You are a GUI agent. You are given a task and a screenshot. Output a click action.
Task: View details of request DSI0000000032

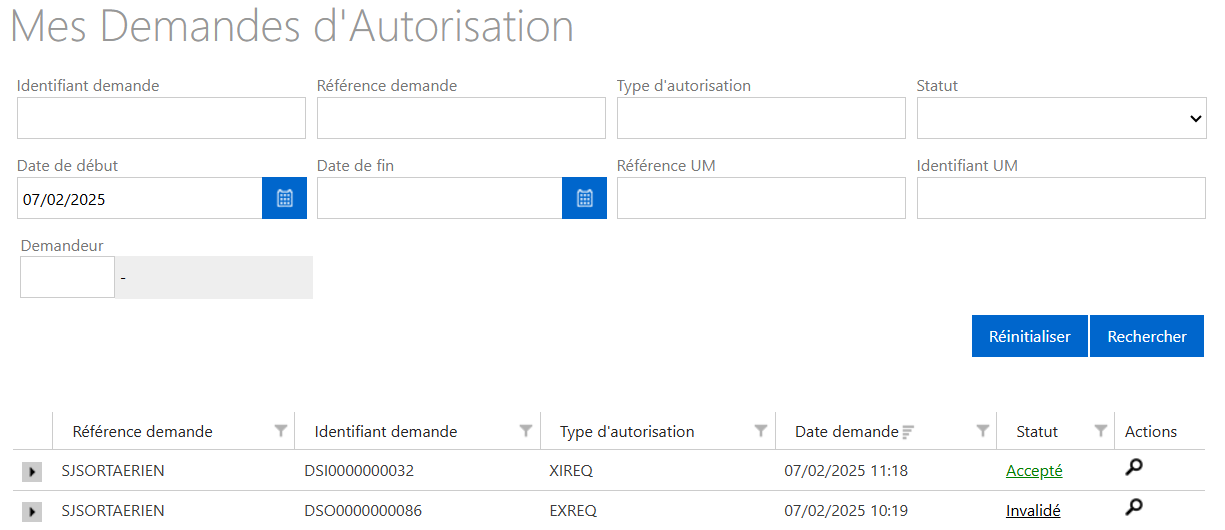point(1134,467)
